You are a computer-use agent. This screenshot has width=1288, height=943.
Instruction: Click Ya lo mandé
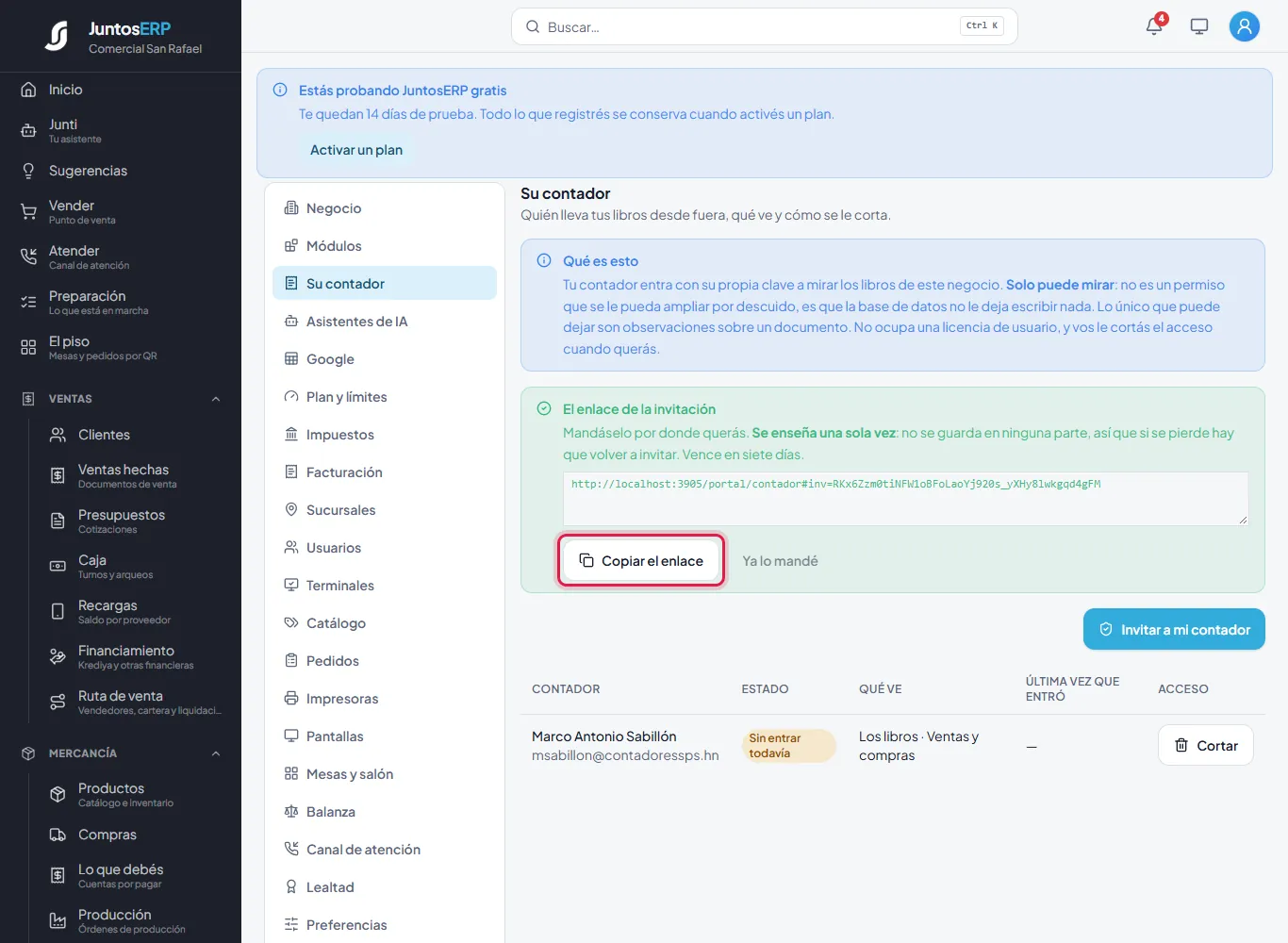[x=780, y=561]
